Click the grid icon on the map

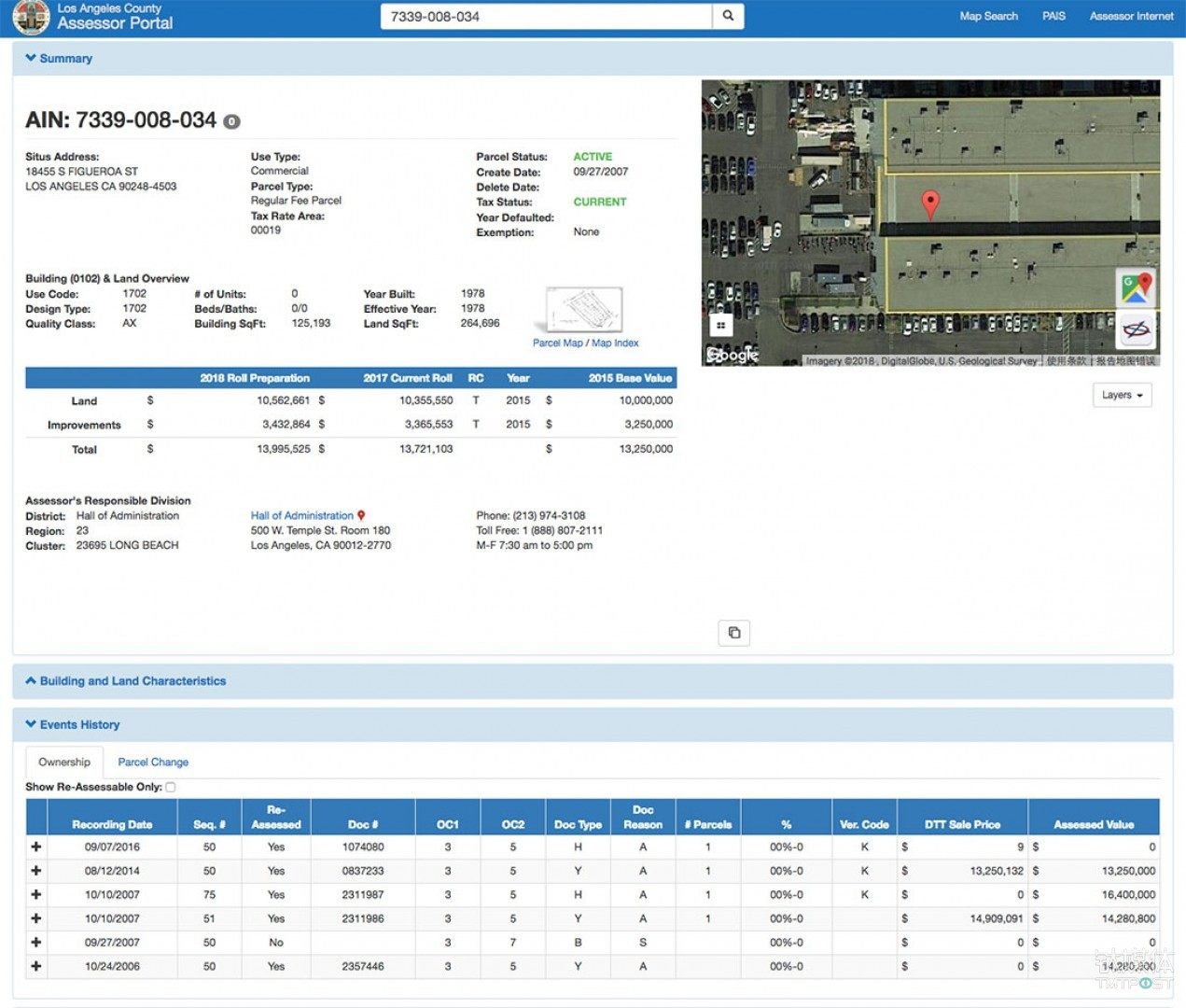coord(720,326)
